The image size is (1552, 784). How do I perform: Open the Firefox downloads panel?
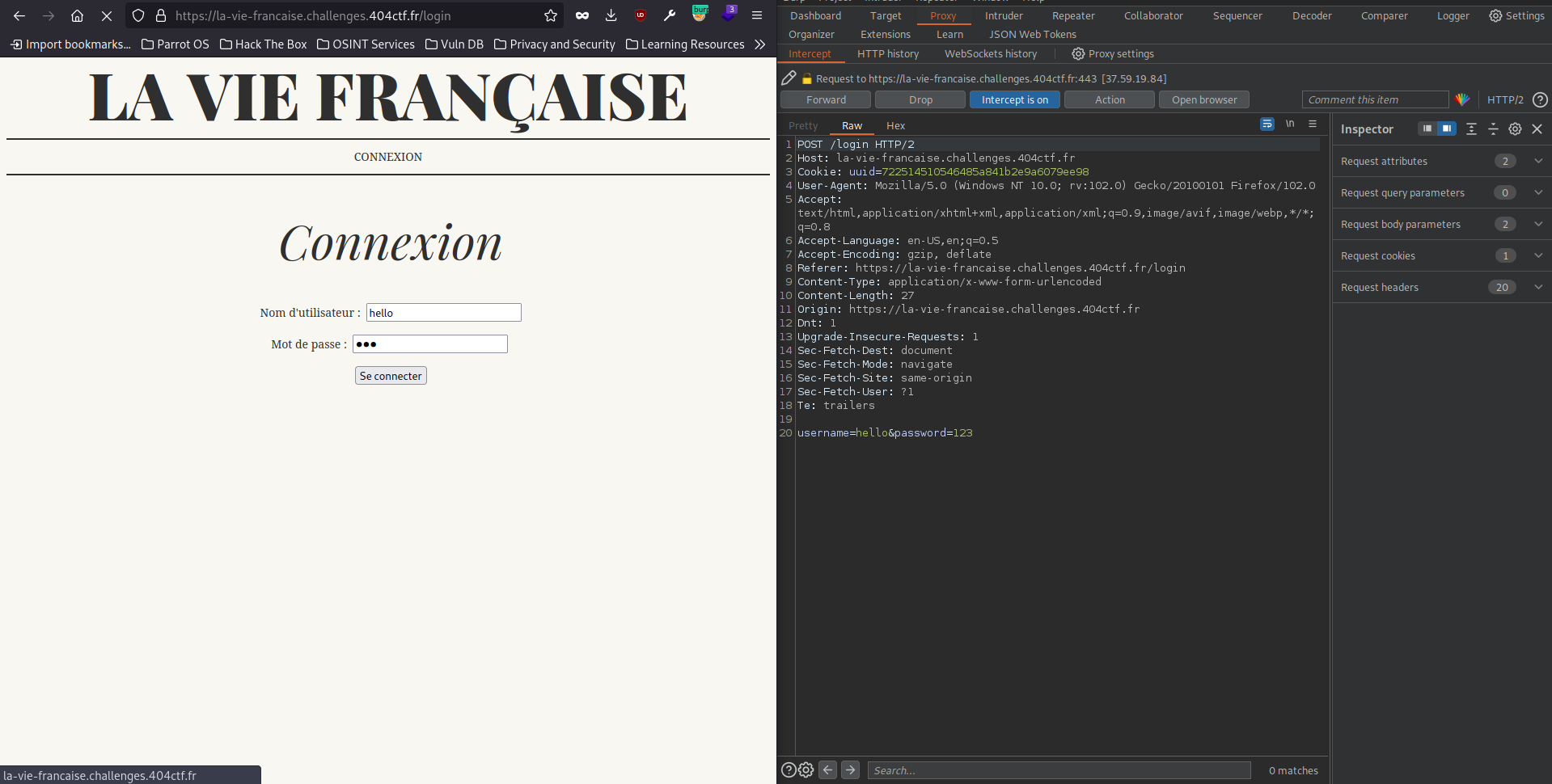611,15
